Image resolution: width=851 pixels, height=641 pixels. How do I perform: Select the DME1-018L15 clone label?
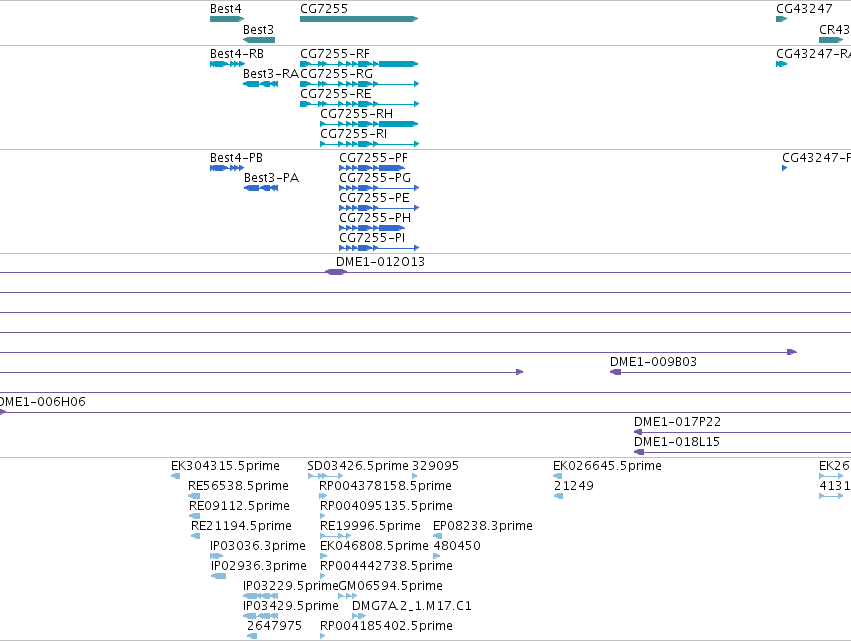(x=677, y=442)
